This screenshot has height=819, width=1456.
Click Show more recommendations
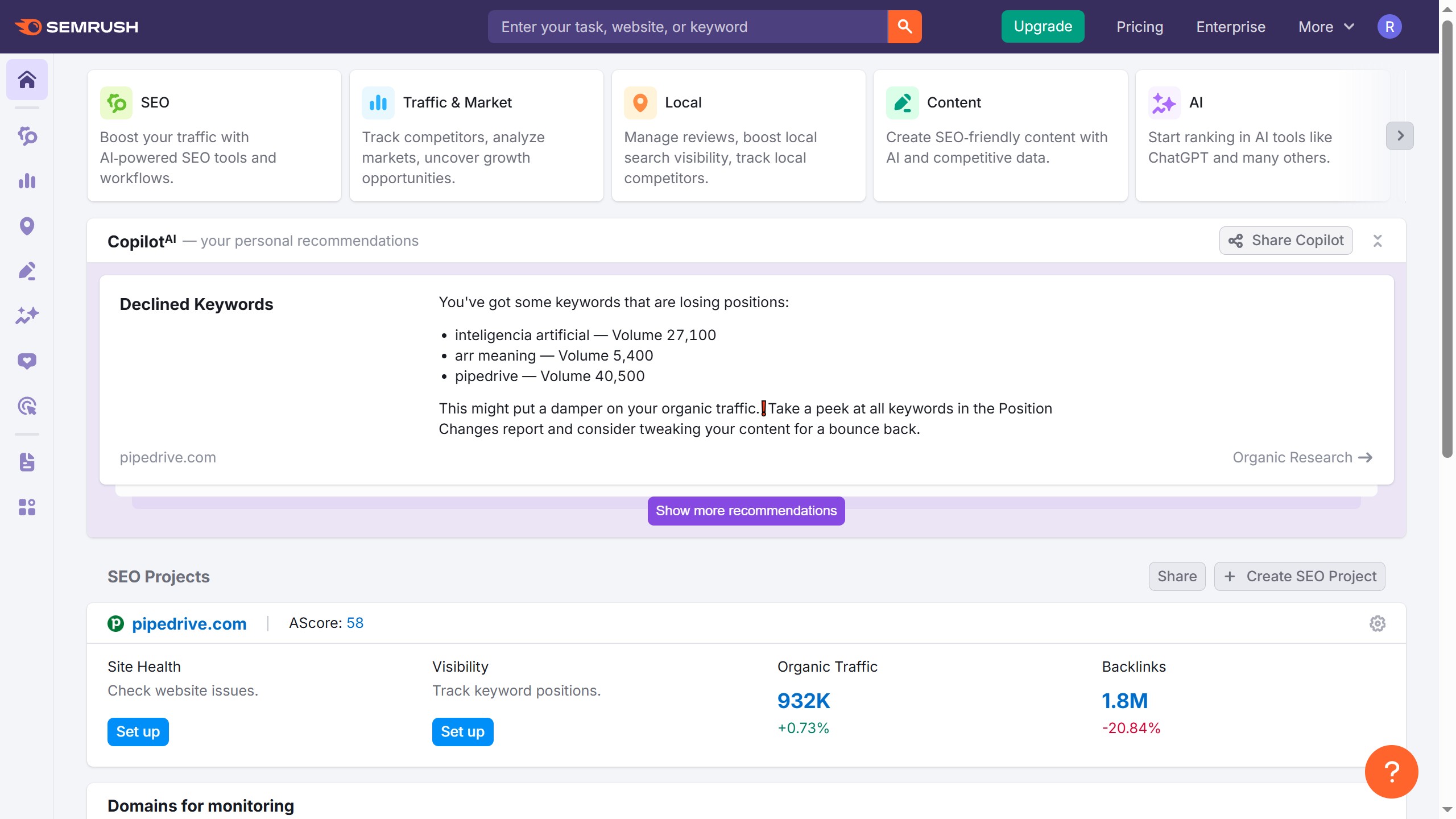click(x=746, y=511)
